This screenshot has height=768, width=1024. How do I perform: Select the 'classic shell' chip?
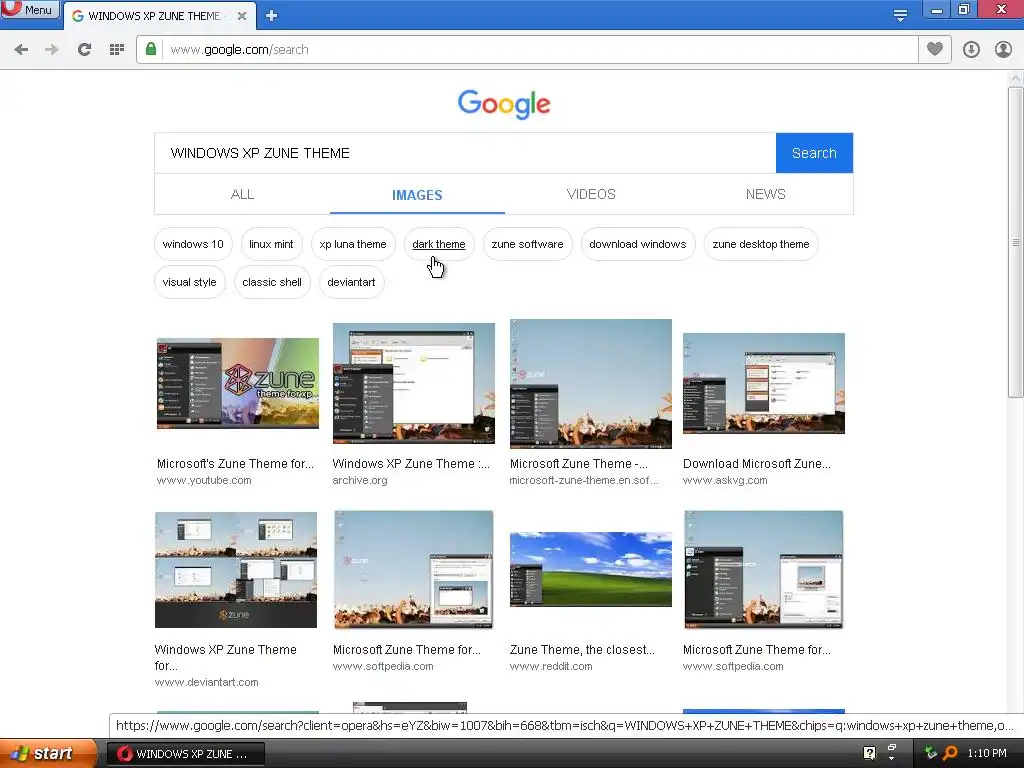click(x=272, y=282)
